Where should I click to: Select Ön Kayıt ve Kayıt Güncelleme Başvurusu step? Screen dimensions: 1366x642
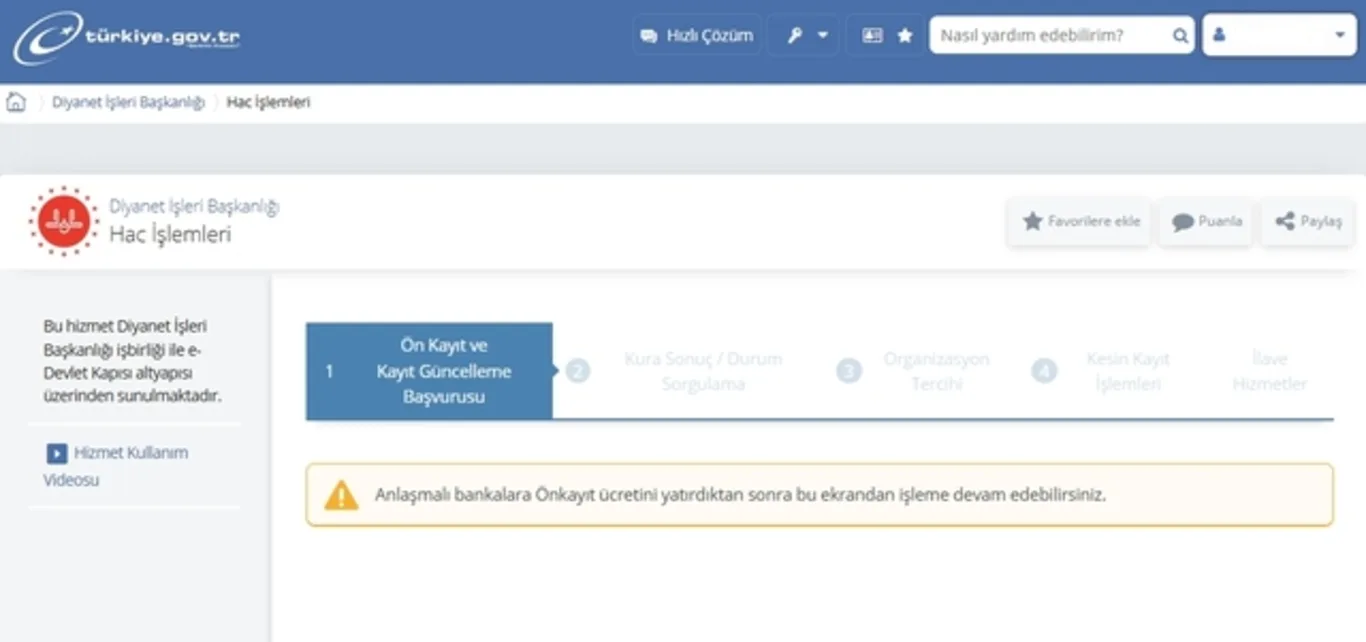[429, 371]
